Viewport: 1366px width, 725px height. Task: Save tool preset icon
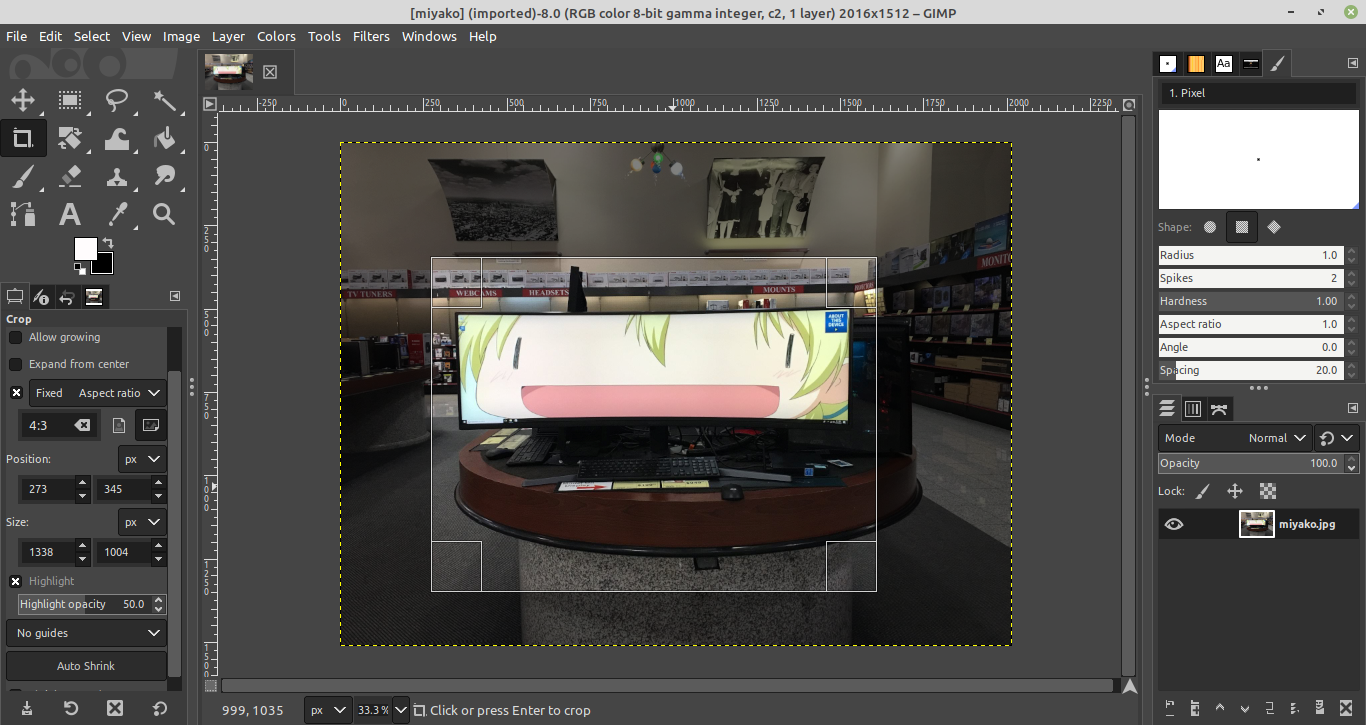[27, 708]
